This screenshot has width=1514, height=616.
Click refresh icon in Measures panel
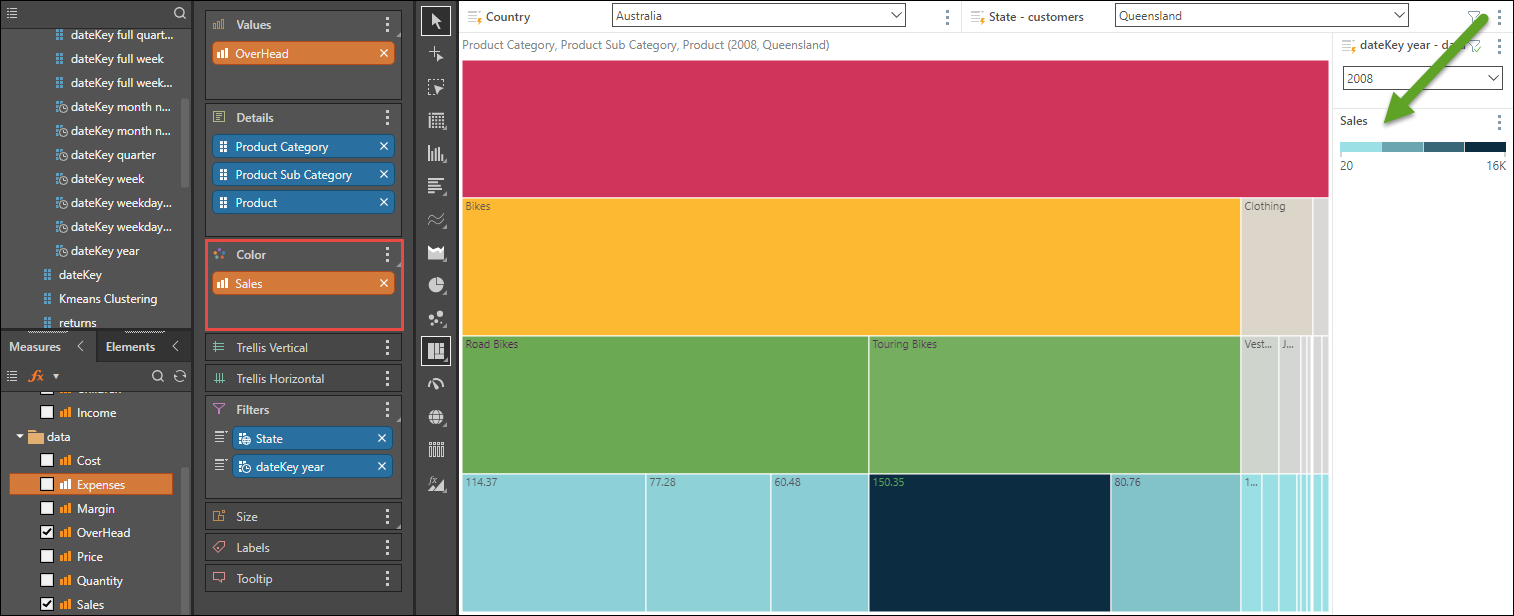(180, 376)
